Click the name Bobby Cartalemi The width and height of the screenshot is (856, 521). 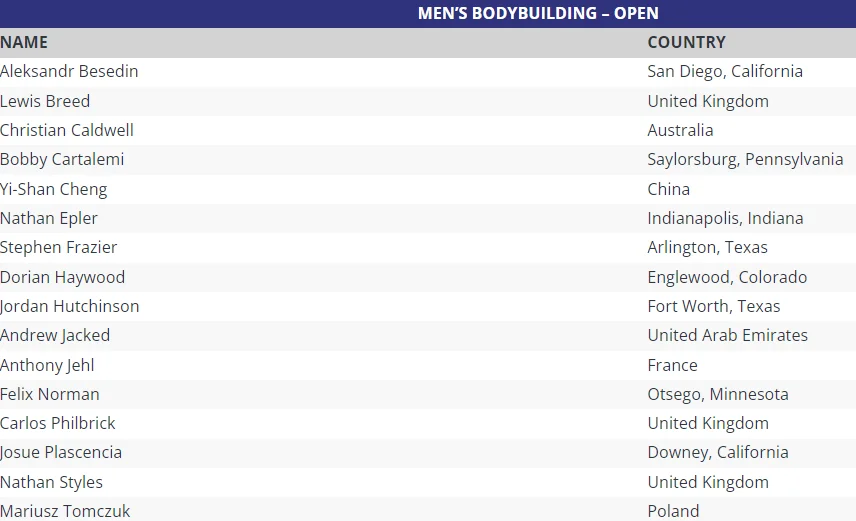point(62,159)
